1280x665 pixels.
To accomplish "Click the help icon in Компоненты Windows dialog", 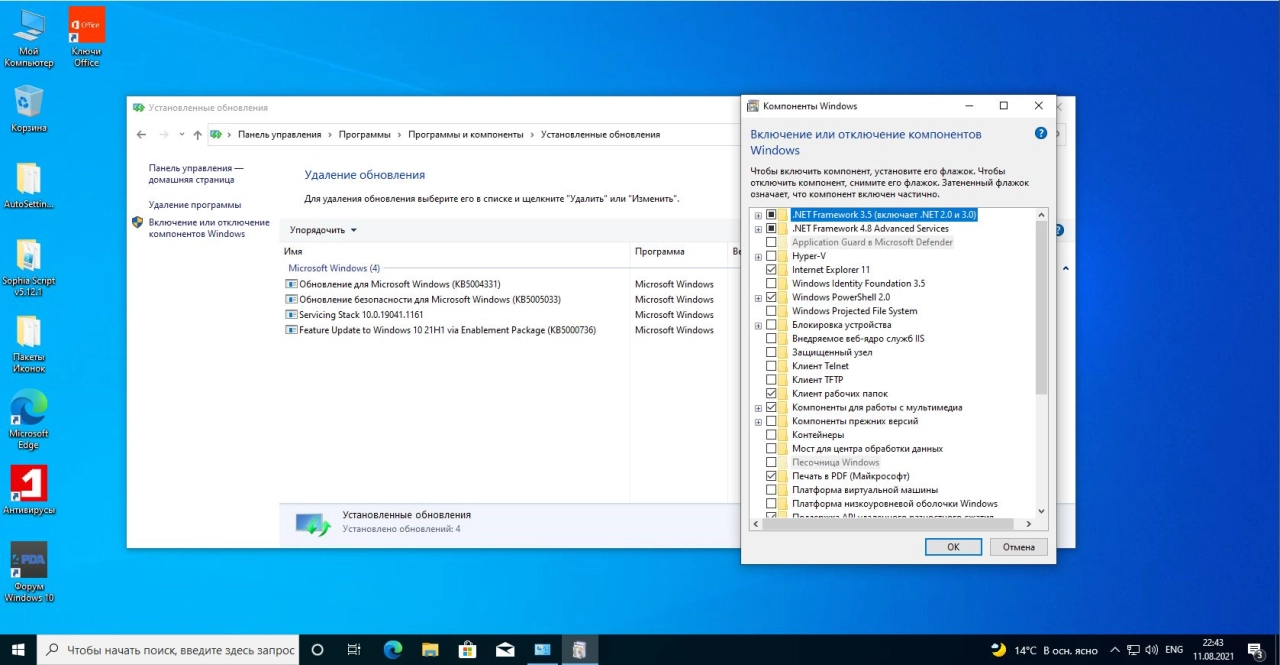I will click(x=1041, y=133).
